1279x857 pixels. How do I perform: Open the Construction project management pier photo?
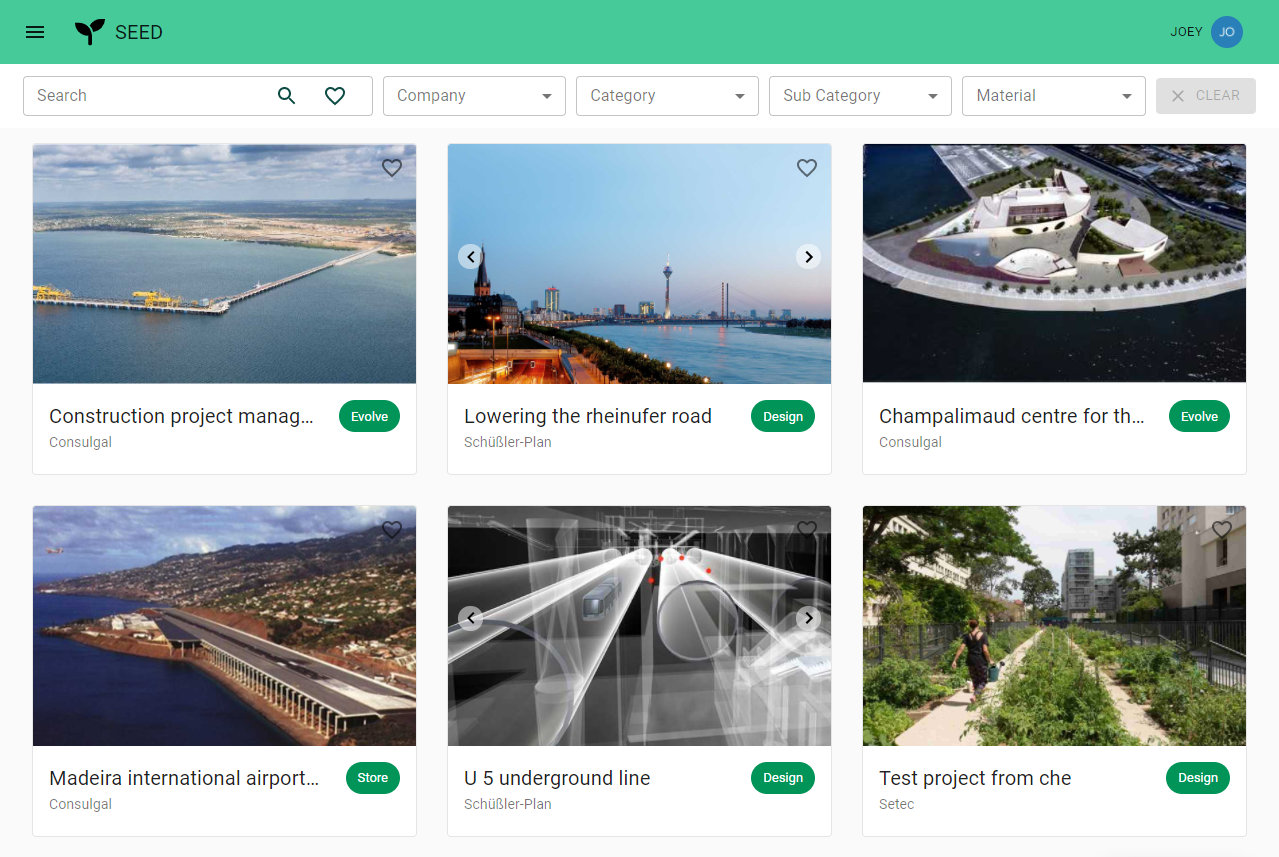pos(224,264)
